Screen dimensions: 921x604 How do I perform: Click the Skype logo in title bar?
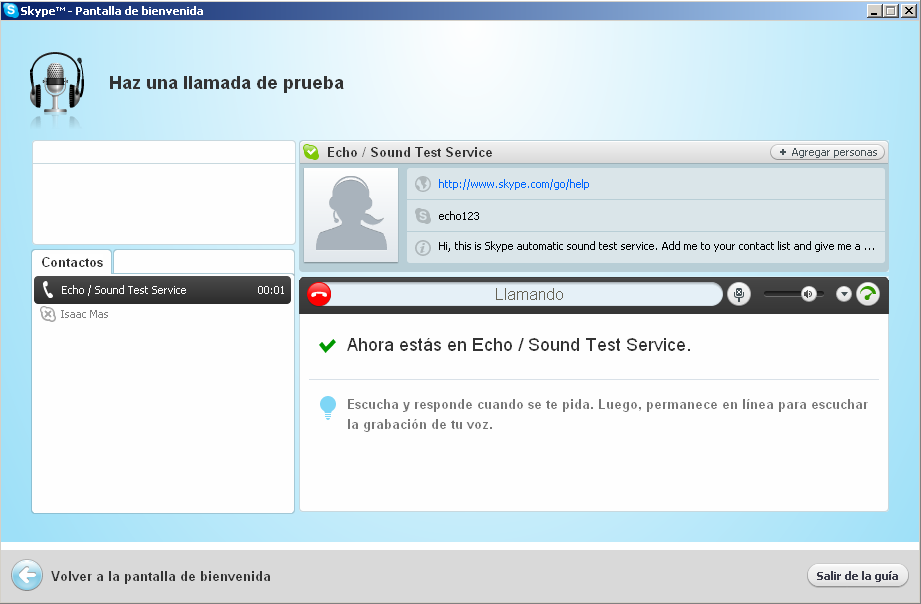pyautogui.click(x=11, y=11)
